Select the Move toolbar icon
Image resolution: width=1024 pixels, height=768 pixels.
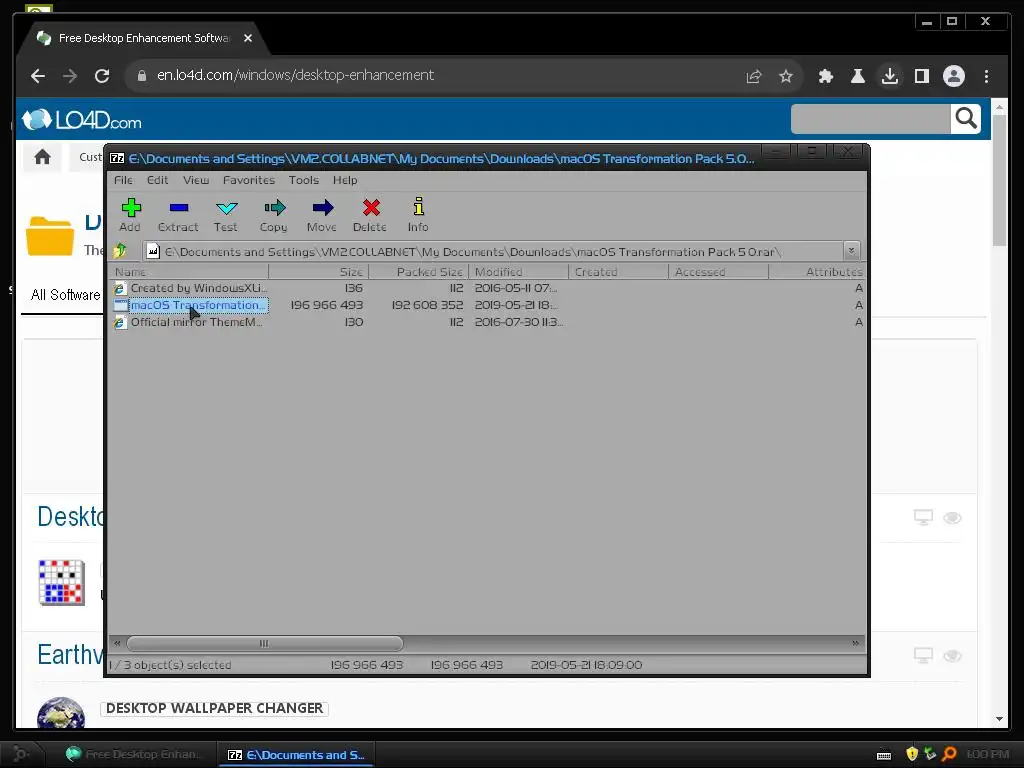point(322,215)
